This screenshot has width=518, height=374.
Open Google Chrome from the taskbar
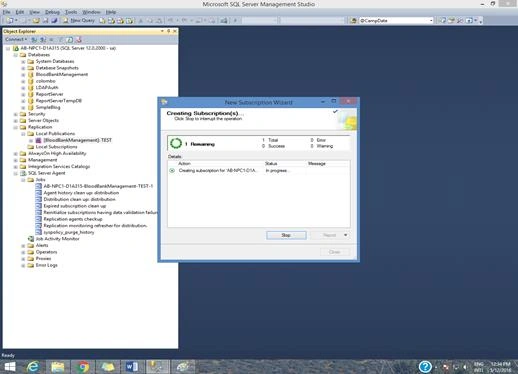click(x=82, y=367)
